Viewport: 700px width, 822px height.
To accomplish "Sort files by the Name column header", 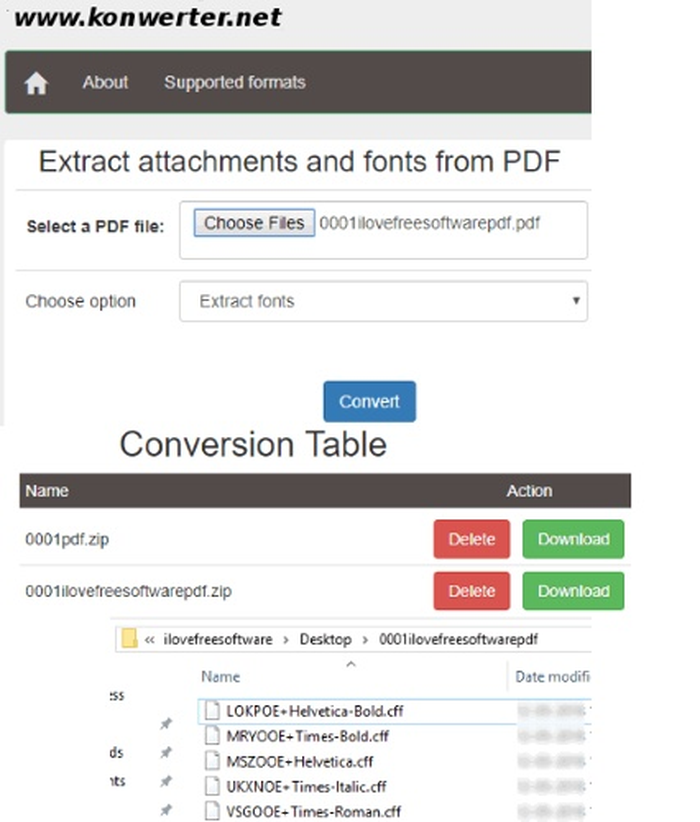I will (x=221, y=677).
